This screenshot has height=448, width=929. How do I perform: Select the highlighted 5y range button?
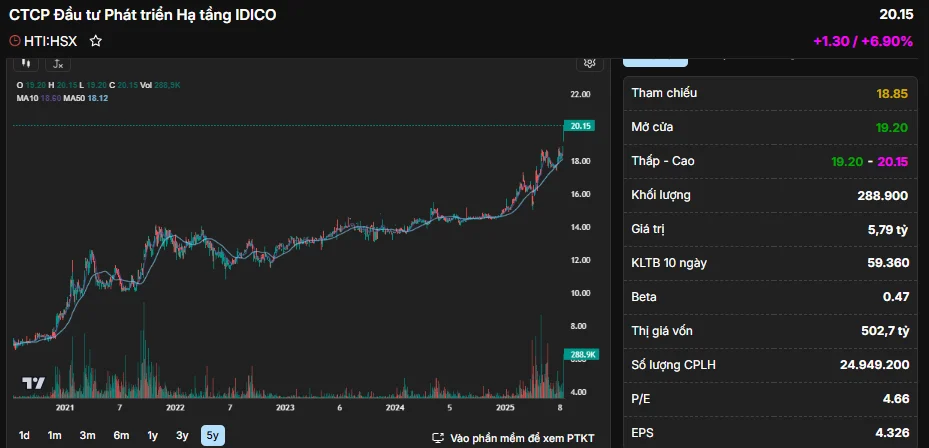212,435
